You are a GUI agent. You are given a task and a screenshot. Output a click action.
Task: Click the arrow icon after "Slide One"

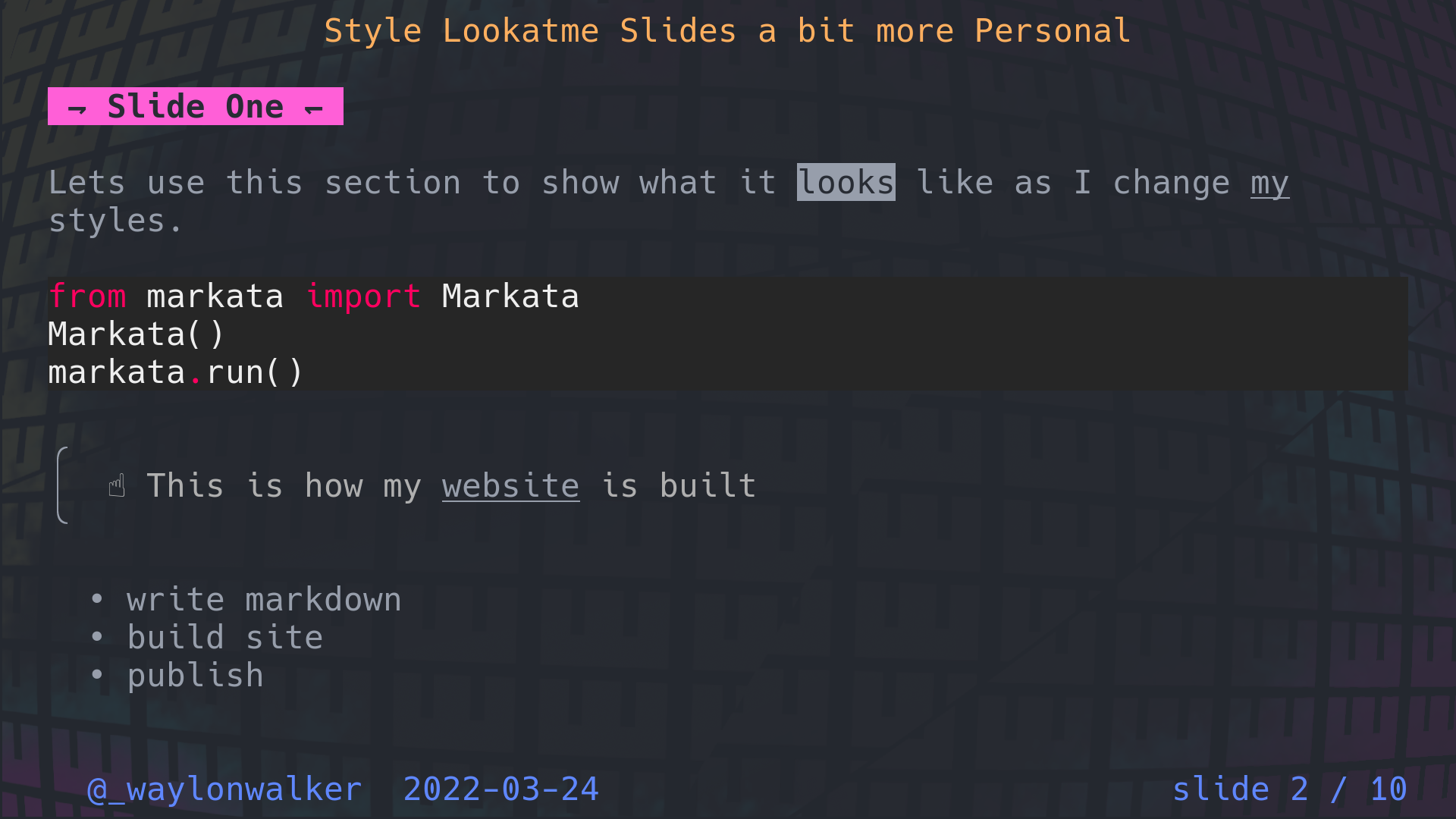pos(313,108)
